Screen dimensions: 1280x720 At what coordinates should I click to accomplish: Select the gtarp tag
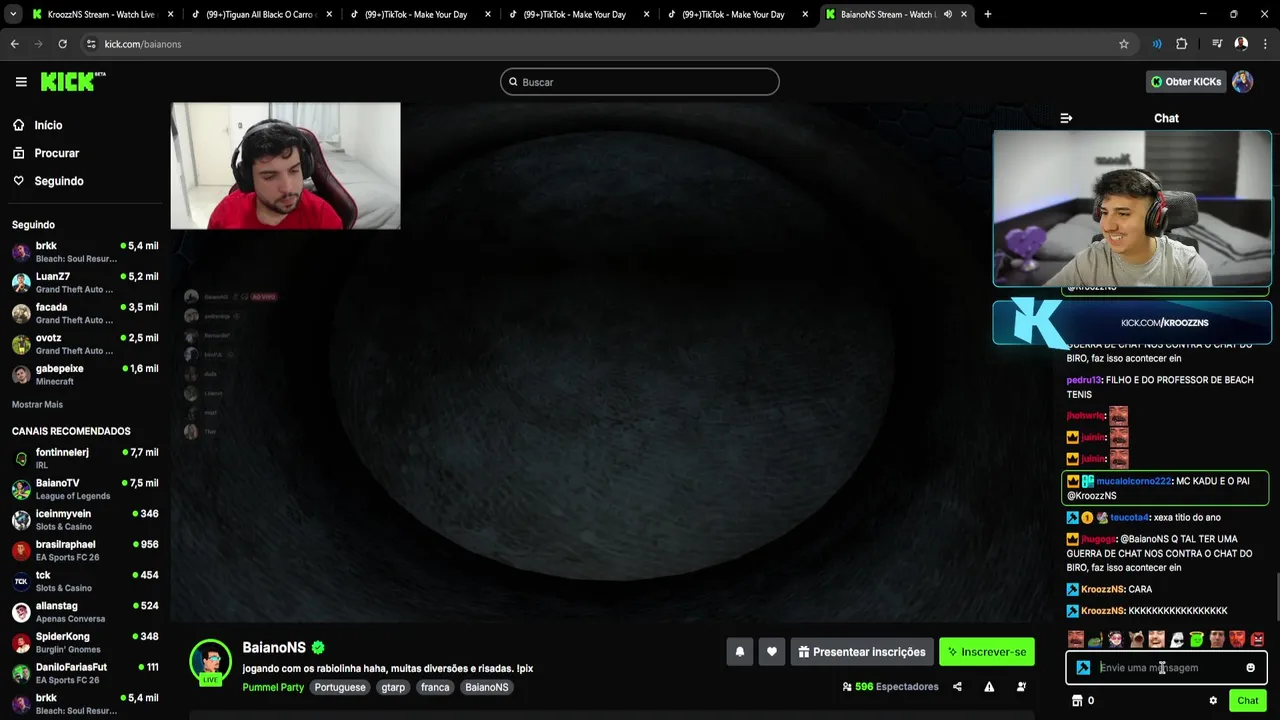(x=393, y=687)
